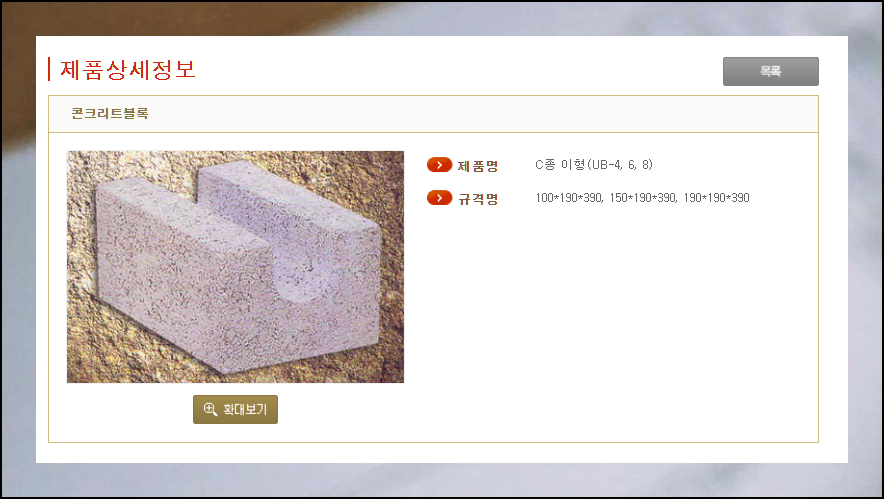
Task: Click the 확대보기 text label
Action: tap(245, 409)
